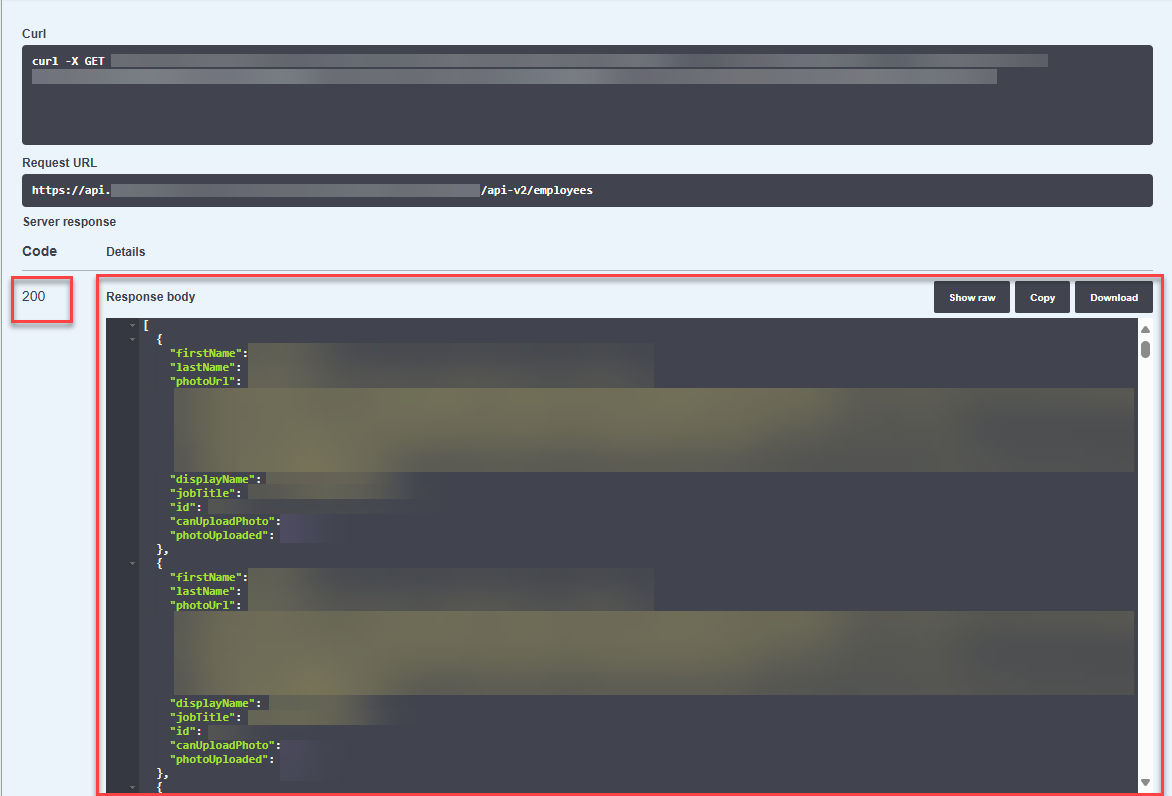
Task: Grab the response body scrollbar thumb
Action: (x=1145, y=350)
